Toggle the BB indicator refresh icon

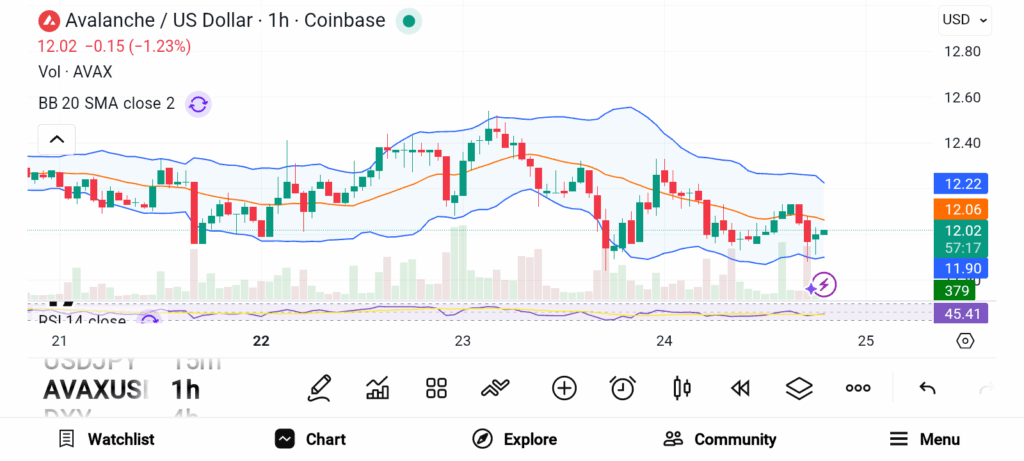(198, 104)
